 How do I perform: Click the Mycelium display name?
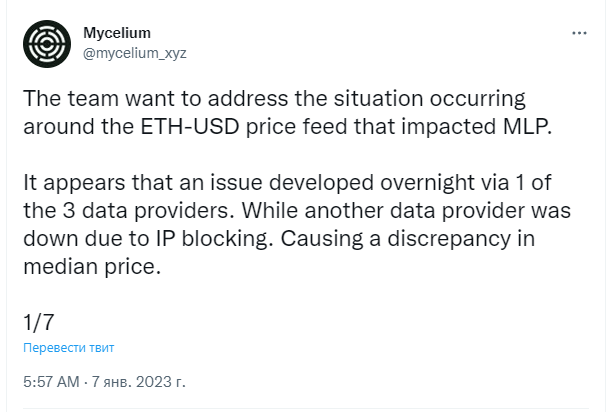pyautogui.click(x=117, y=33)
